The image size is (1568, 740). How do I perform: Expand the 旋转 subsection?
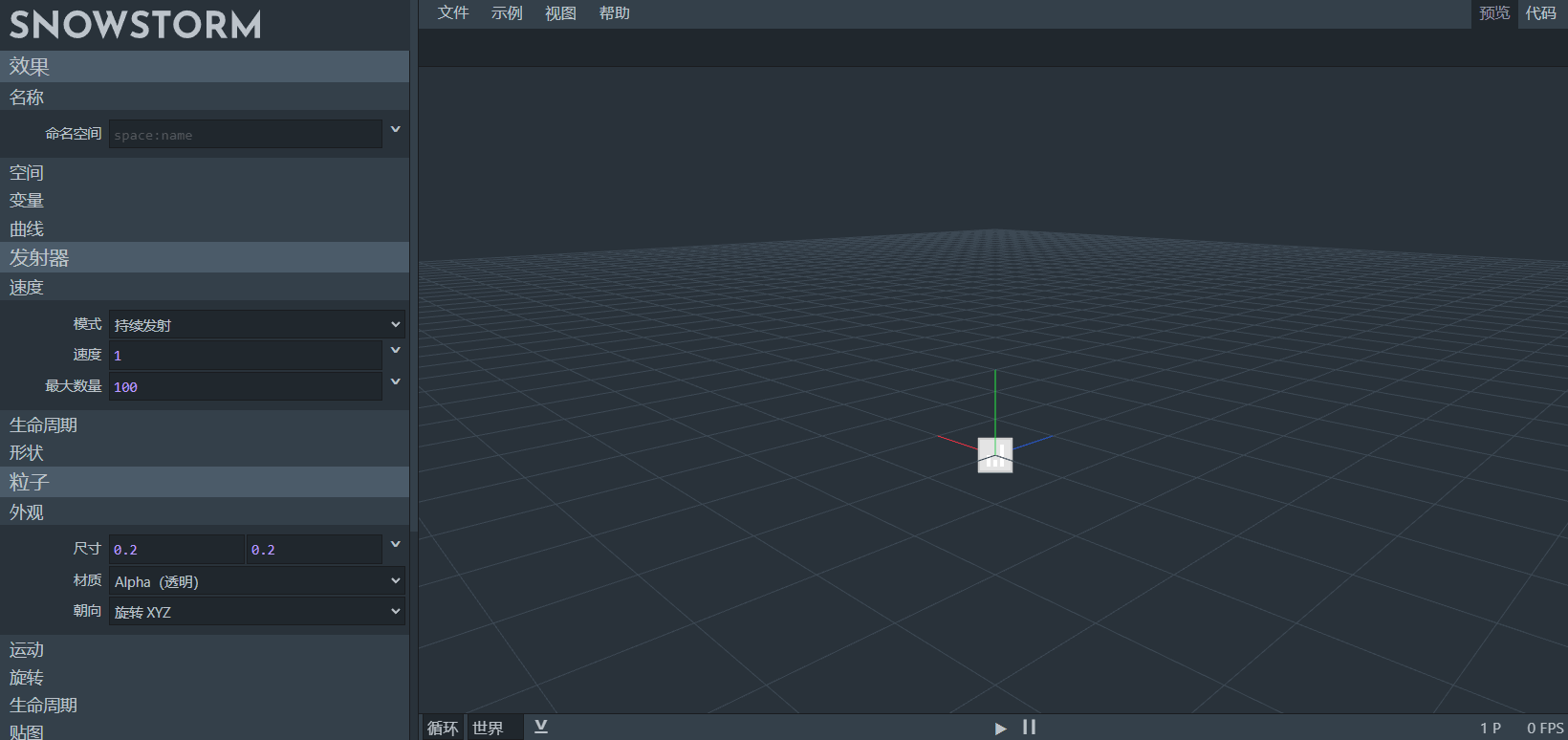pos(205,677)
